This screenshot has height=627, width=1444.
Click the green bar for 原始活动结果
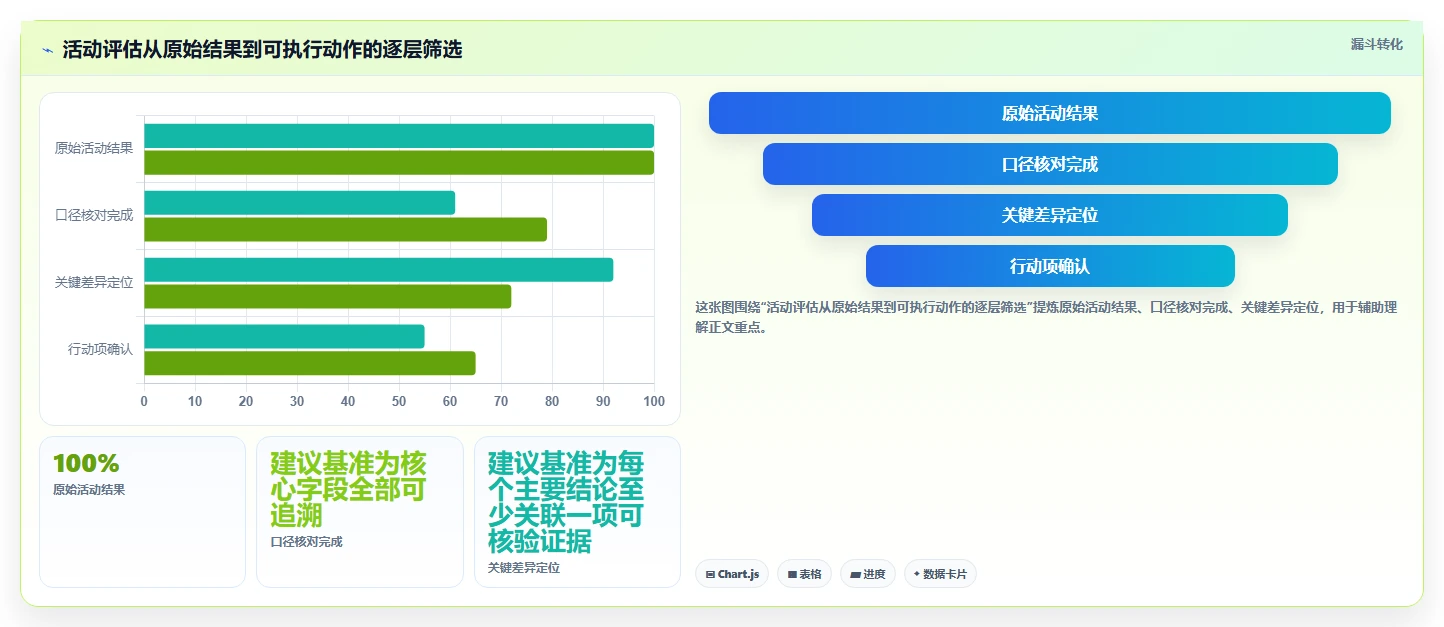click(399, 163)
